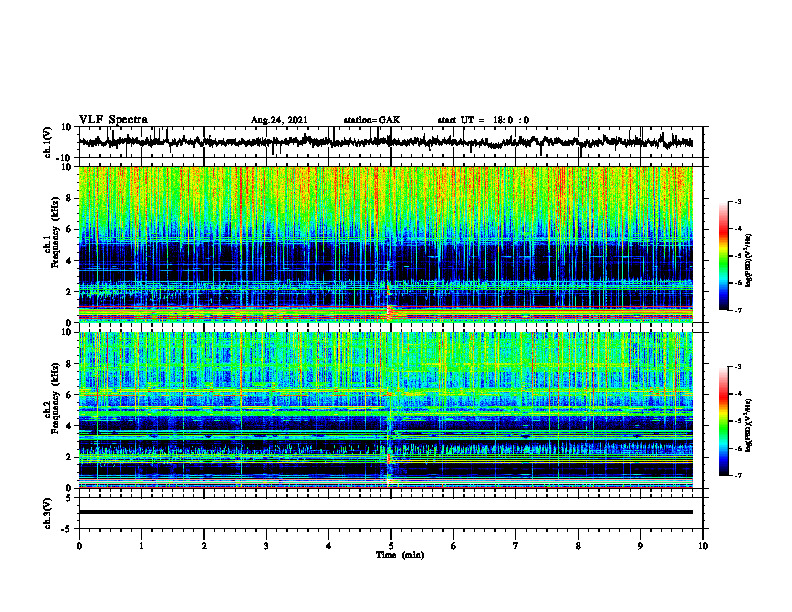
Task: Click the "station=GAK" header label
Action: click(372, 120)
